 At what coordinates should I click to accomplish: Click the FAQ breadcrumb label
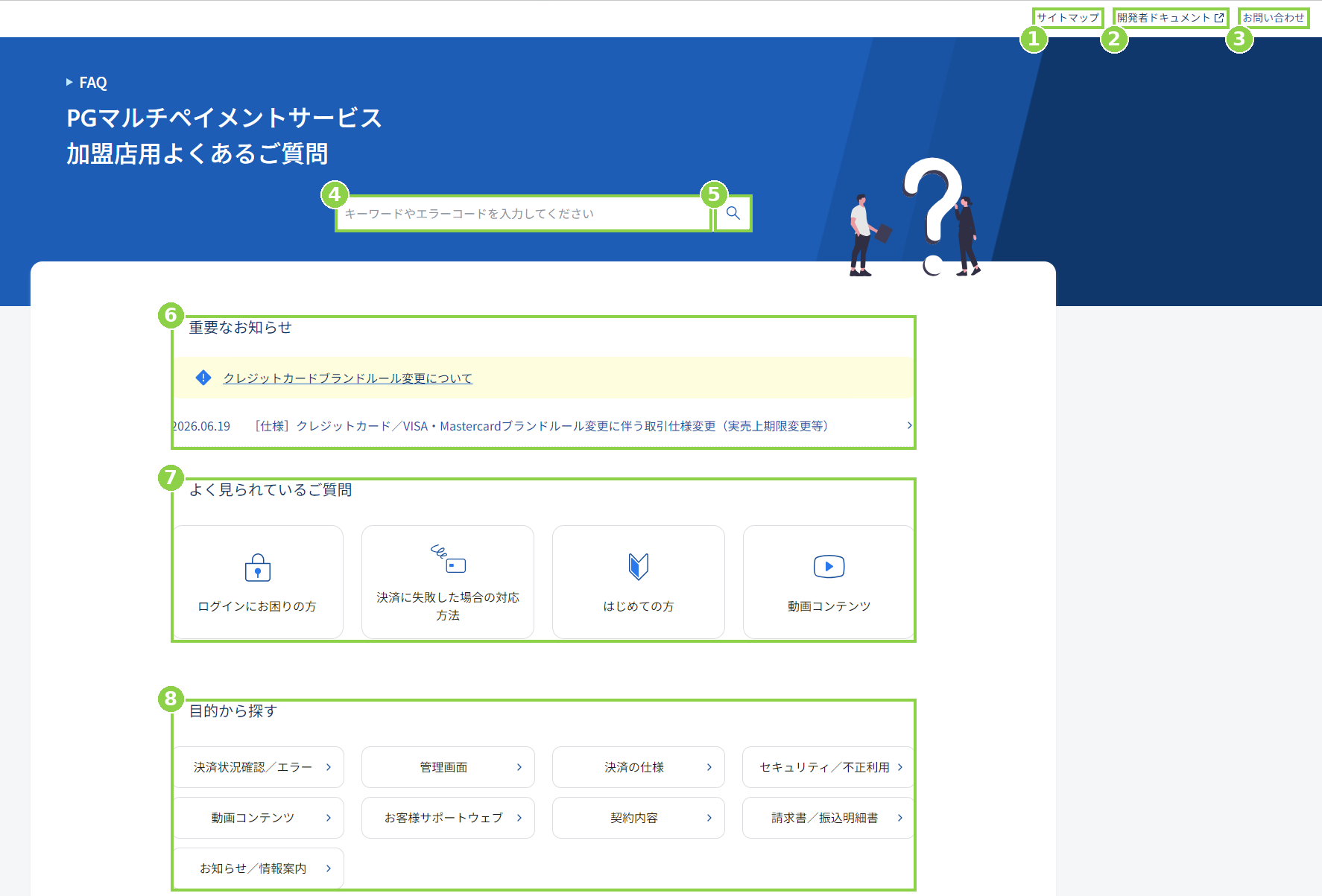[93, 83]
